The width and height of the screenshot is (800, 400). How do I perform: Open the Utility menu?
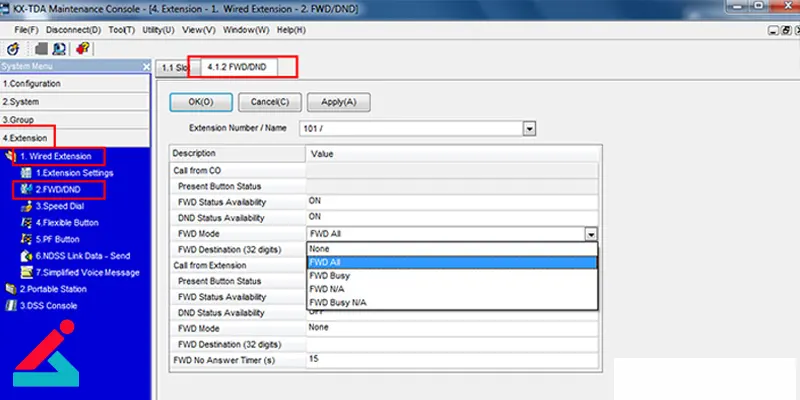coord(158,30)
